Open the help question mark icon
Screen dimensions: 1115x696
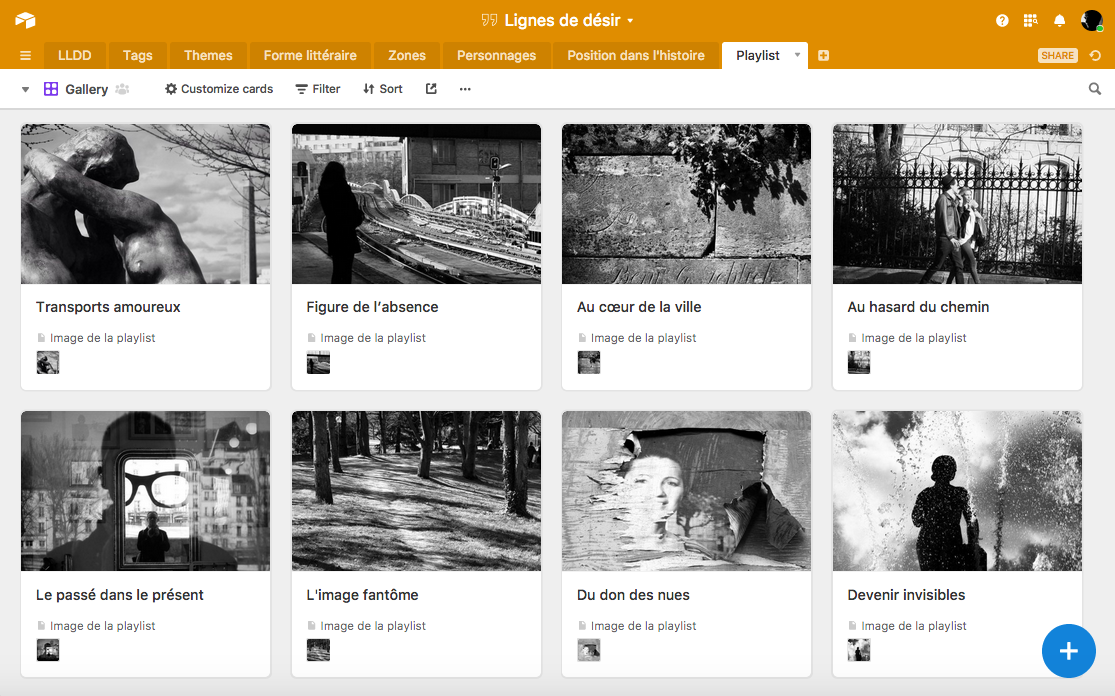point(1002,21)
